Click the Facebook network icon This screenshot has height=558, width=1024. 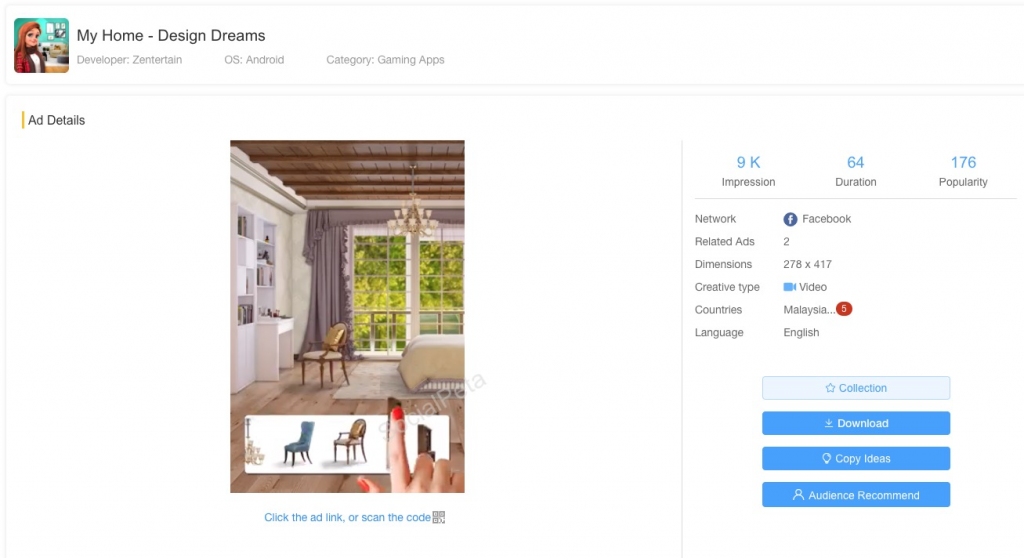click(x=790, y=220)
